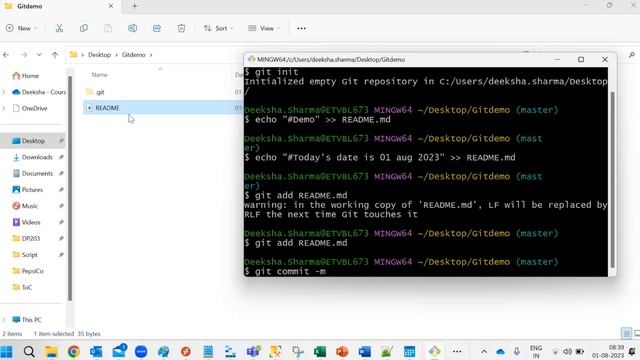Click the Copy icon in Explorer toolbar

pyautogui.click(x=84, y=28)
